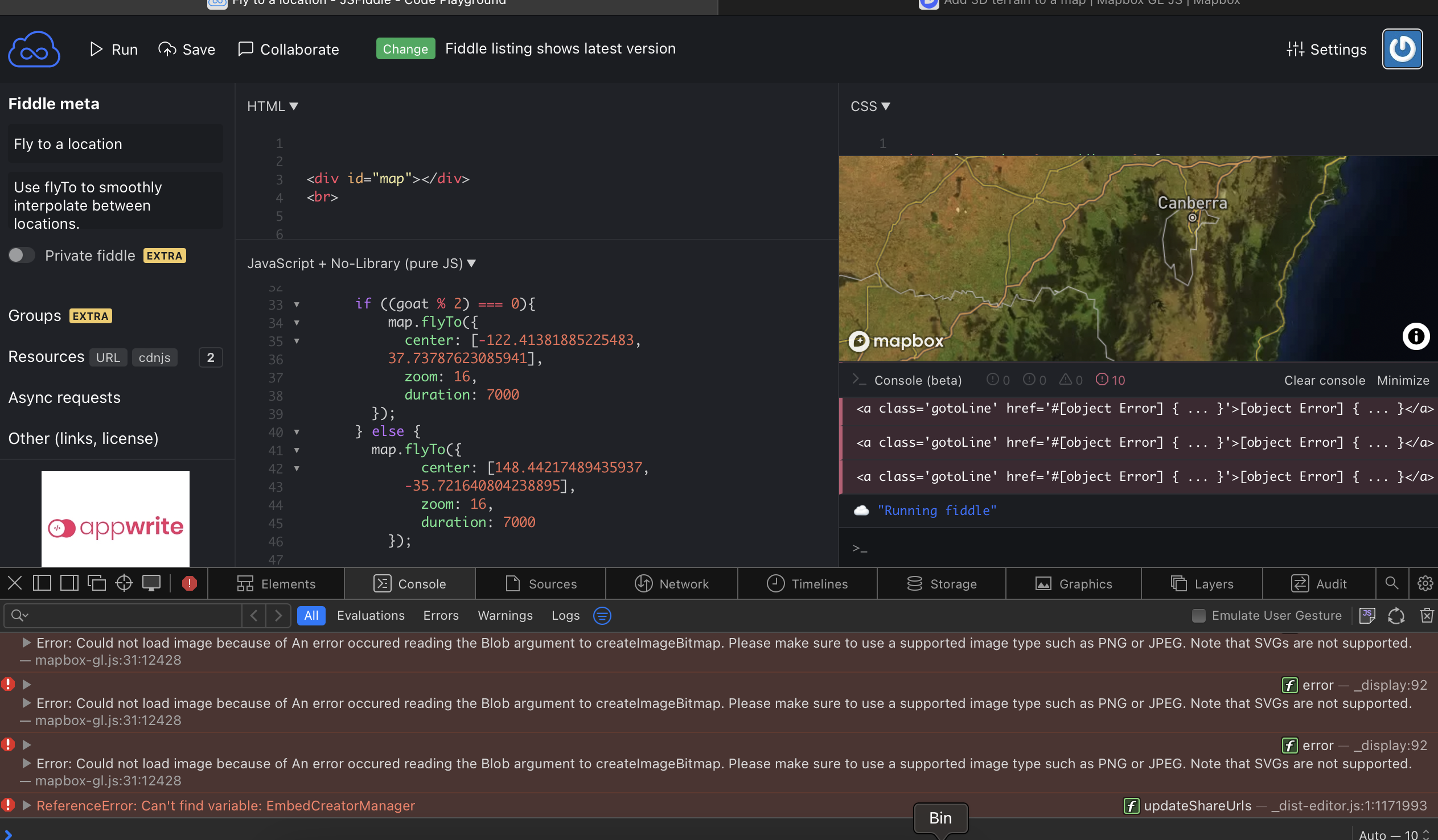This screenshot has width=1438, height=840.
Task: Open the HTML panel dropdown arrow
Action: (x=295, y=106)
